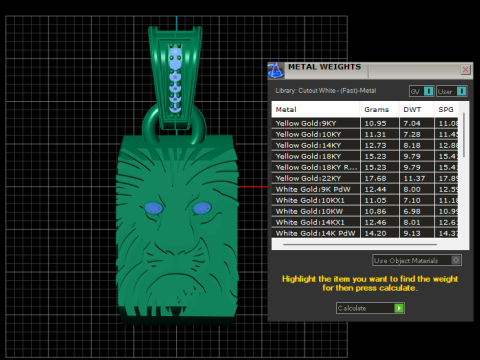Select the White Gold:10KX1 row
This screenshot has width=480, height=360.
click(365, 200)
